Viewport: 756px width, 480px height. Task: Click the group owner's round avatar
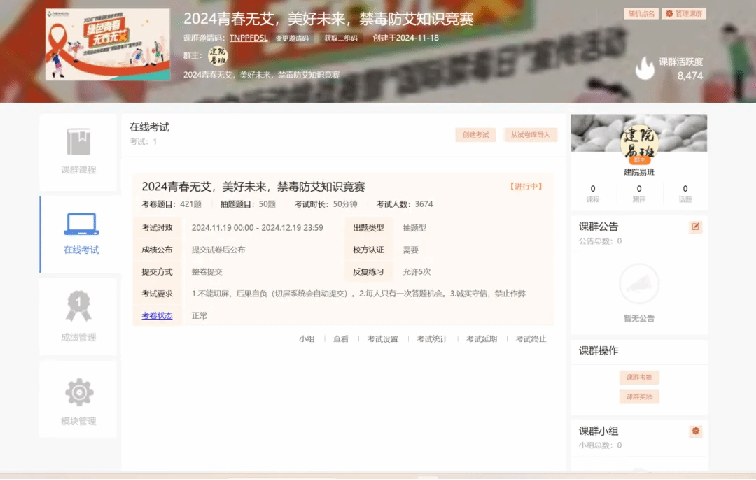pyautogui.click(x=218, y=55)
